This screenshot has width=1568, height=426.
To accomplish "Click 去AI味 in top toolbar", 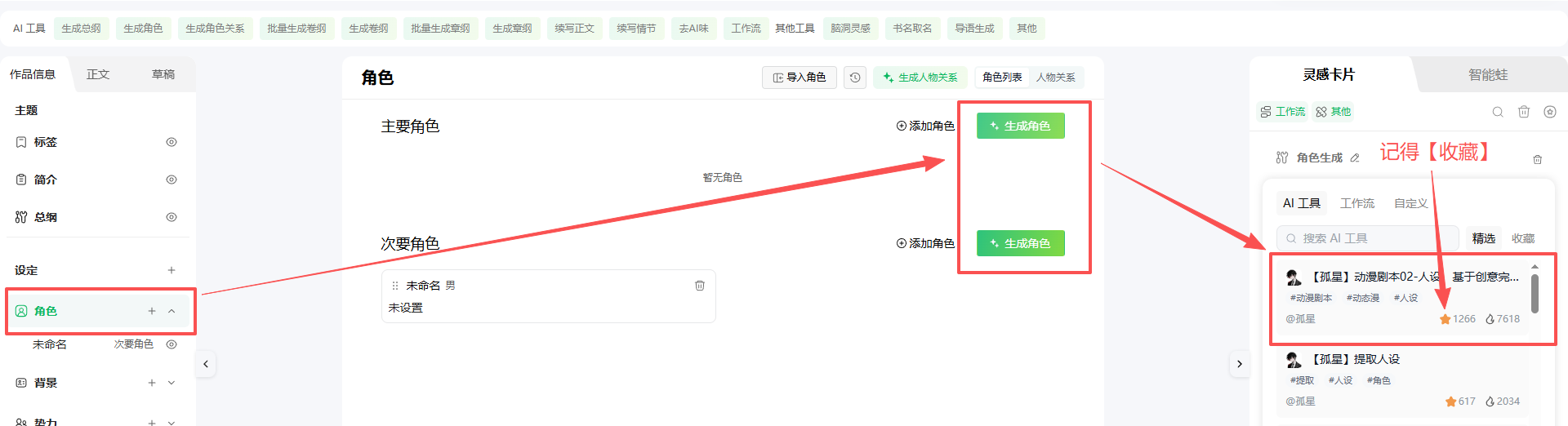I will click(694, 29).
